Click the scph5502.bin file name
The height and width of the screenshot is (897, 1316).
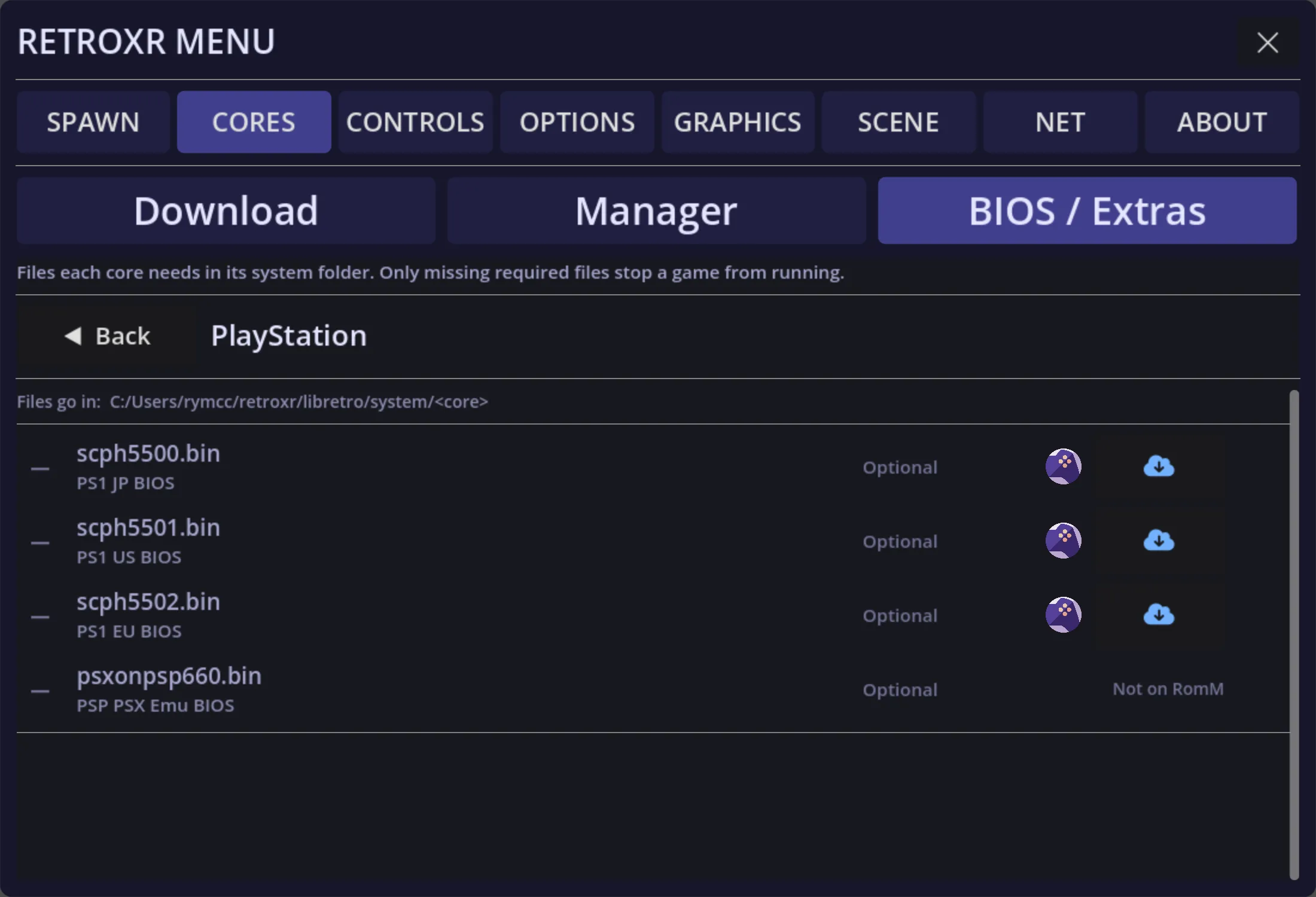pos(148,602)
